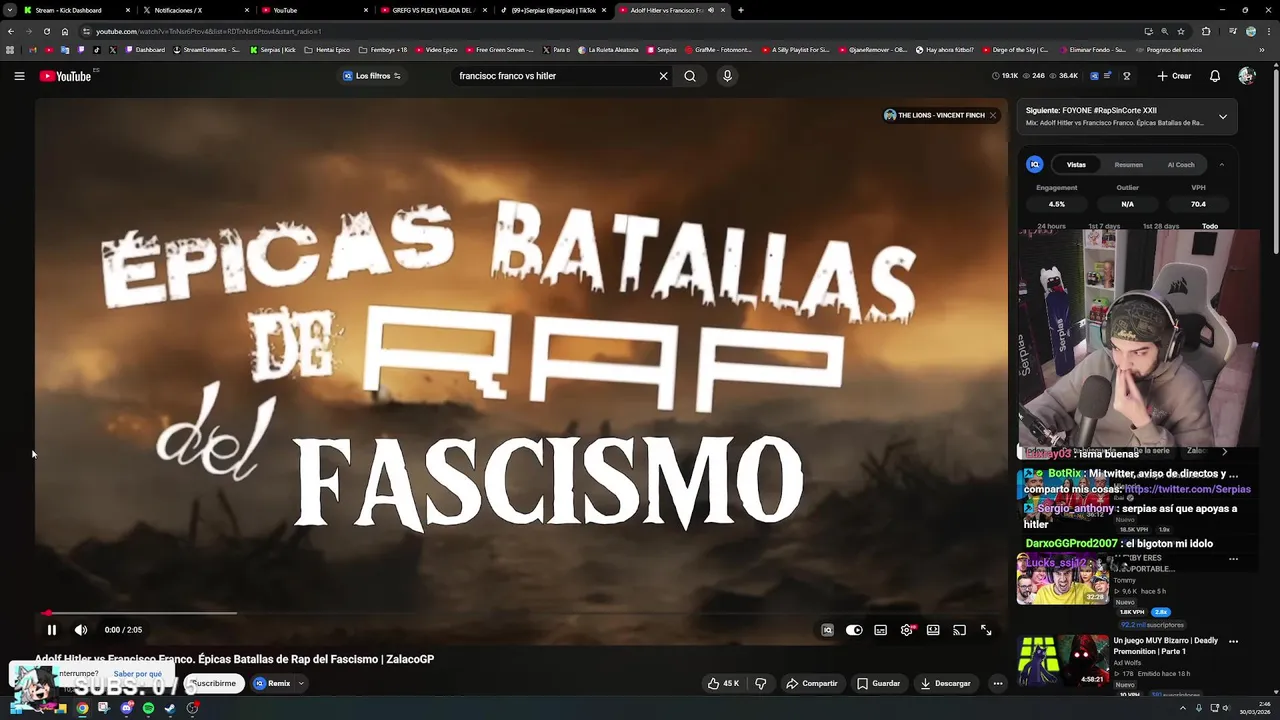Open the Notificaciones / X browser tab
Image resolution: width=1280 pixels, height=720 pixels.
click(x=193, y=10)
